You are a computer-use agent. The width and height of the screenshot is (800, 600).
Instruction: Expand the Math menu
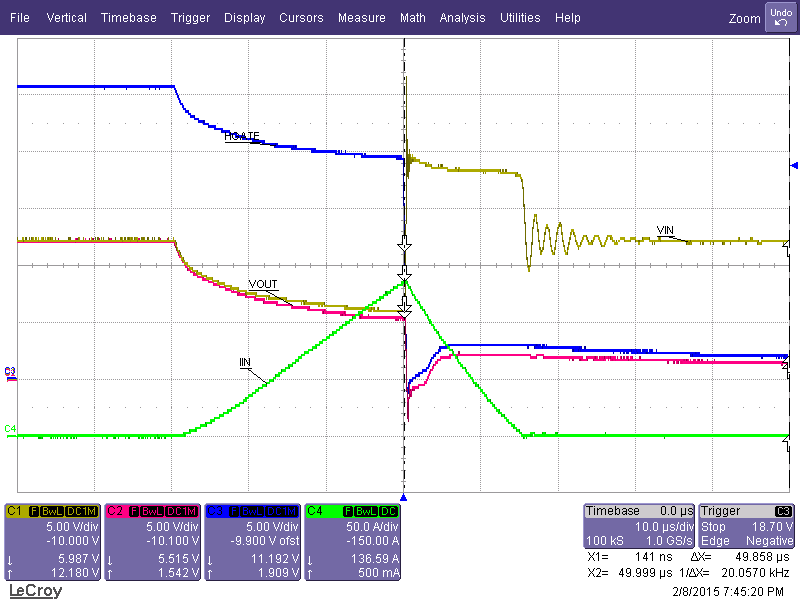(412, 18)
